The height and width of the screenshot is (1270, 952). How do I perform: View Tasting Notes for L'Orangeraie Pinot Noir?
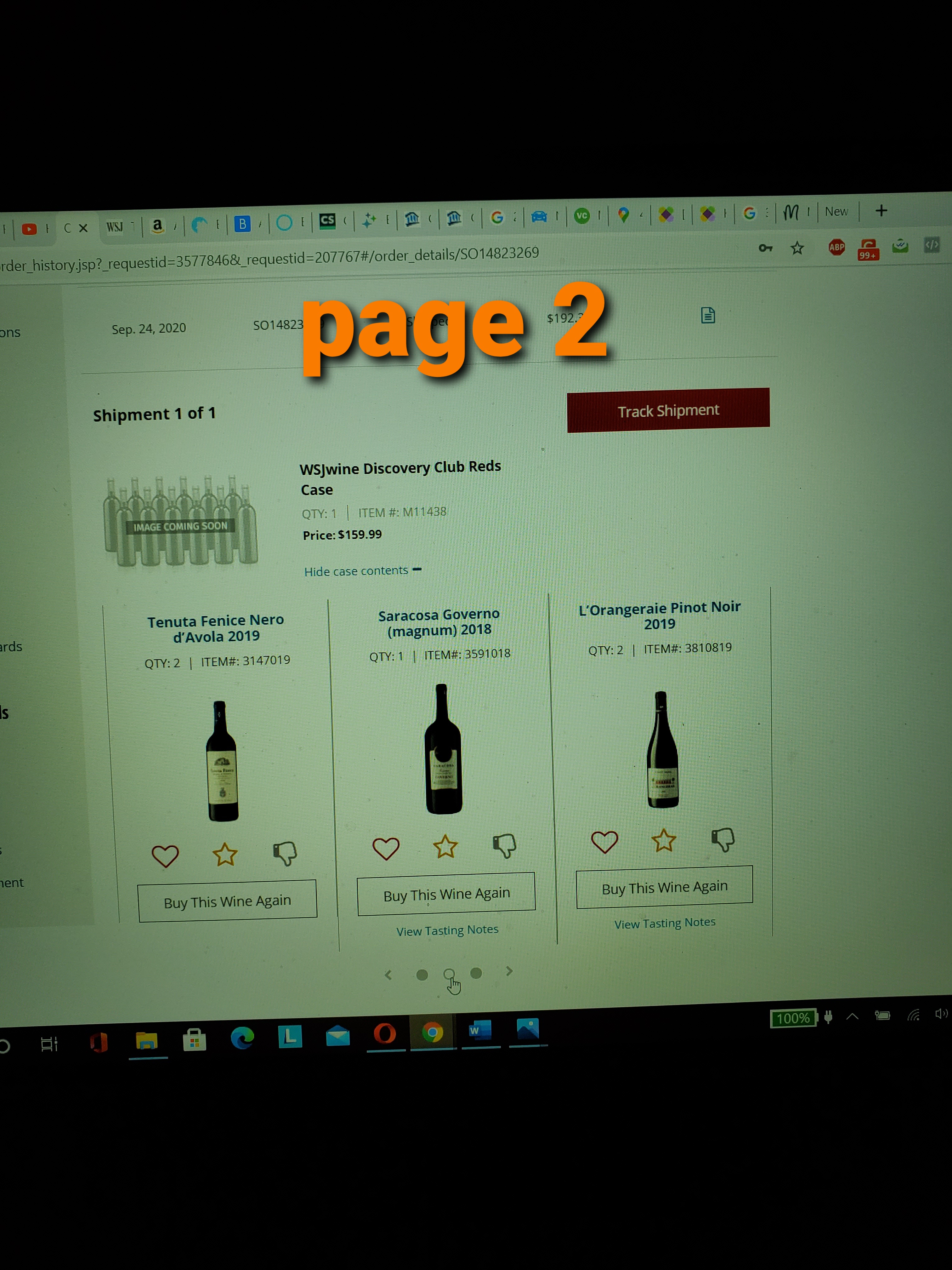click(665, 923)
